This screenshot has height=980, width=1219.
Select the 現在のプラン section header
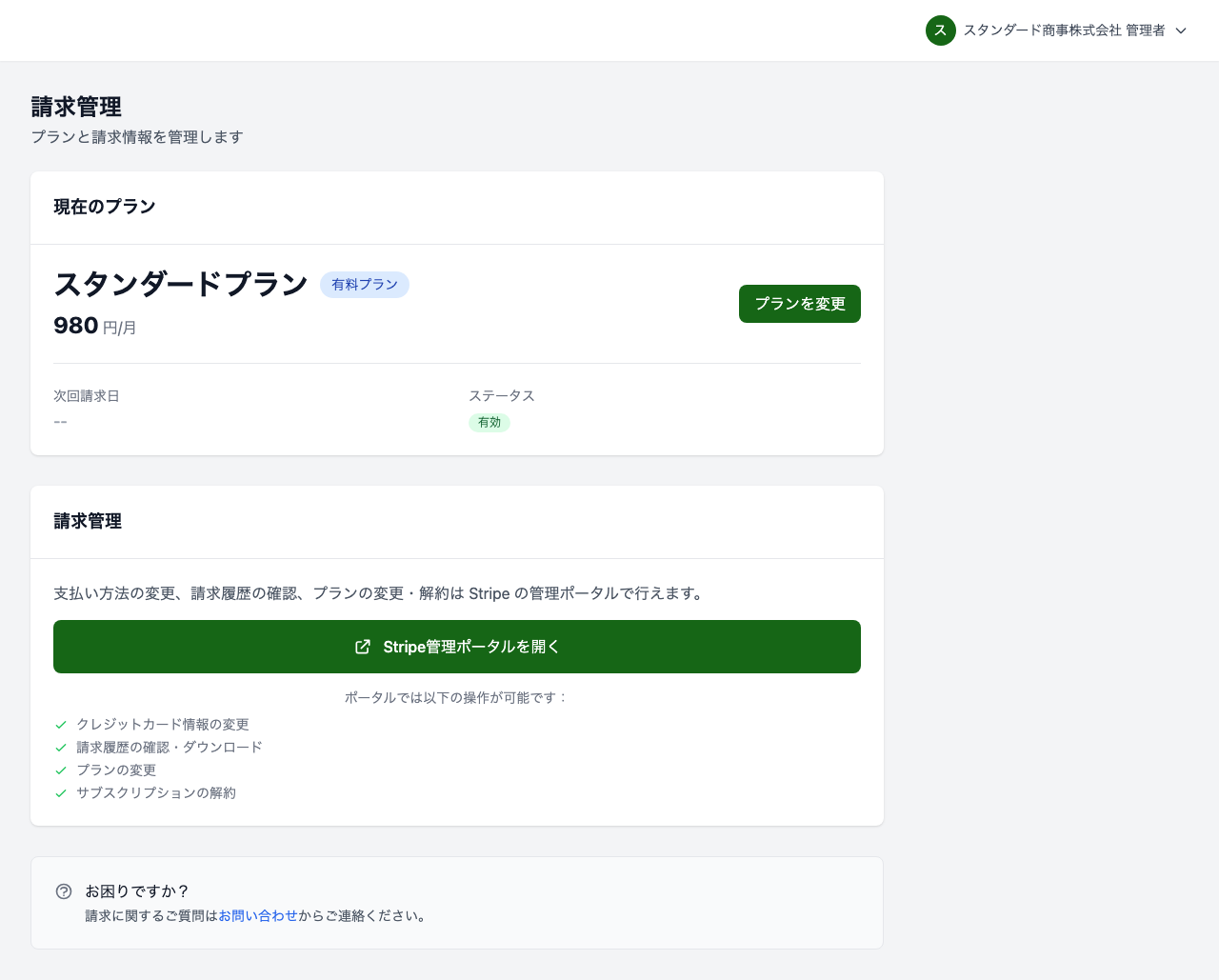105,206
